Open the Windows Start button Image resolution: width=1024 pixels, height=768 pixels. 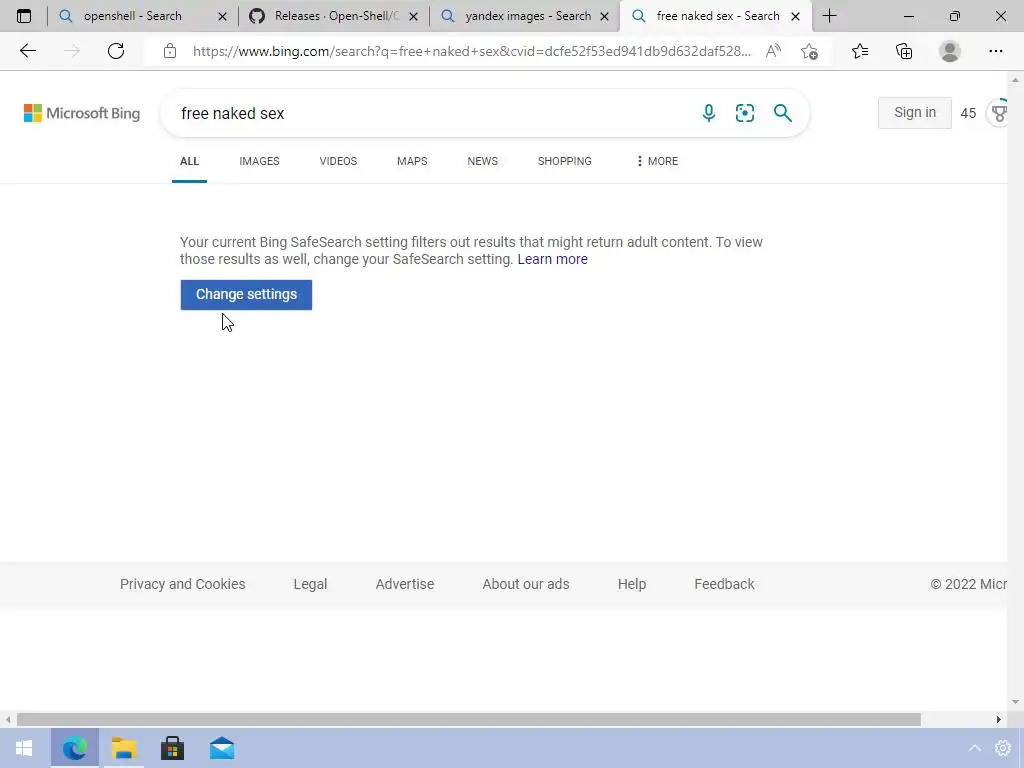pyautogui.click(x=24, y=748)
